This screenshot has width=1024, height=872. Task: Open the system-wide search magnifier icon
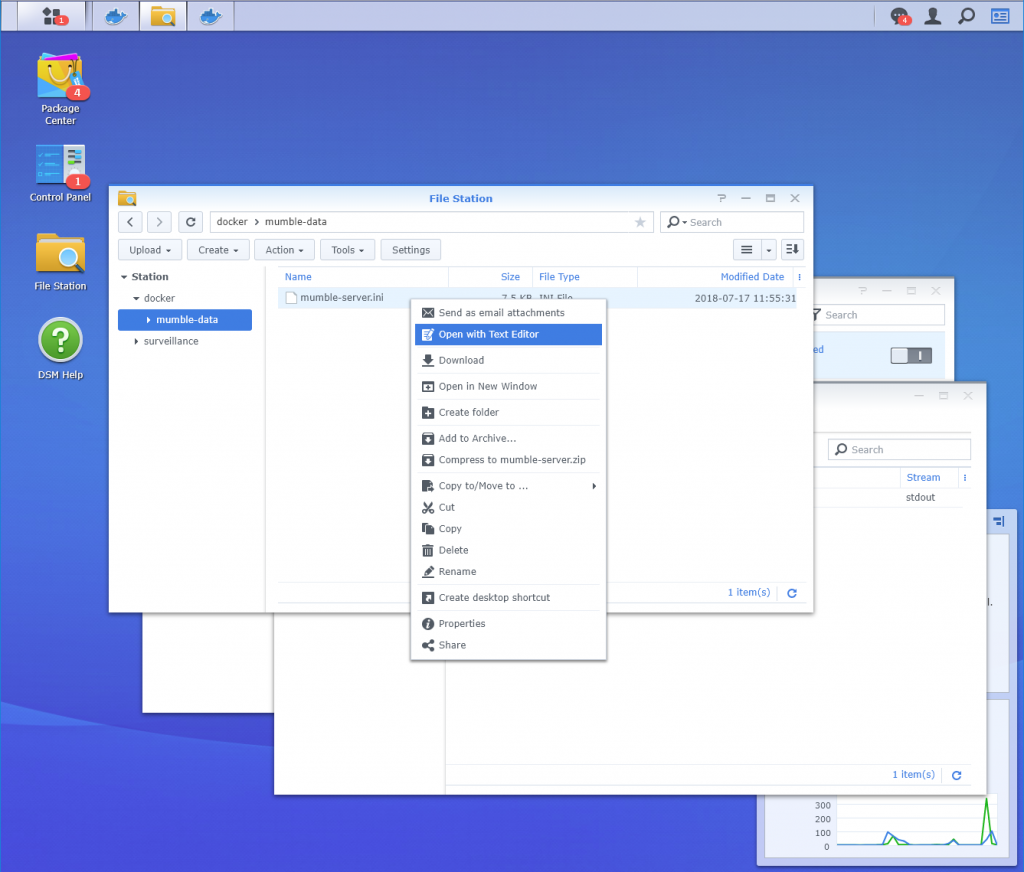(x=966, y=16)
